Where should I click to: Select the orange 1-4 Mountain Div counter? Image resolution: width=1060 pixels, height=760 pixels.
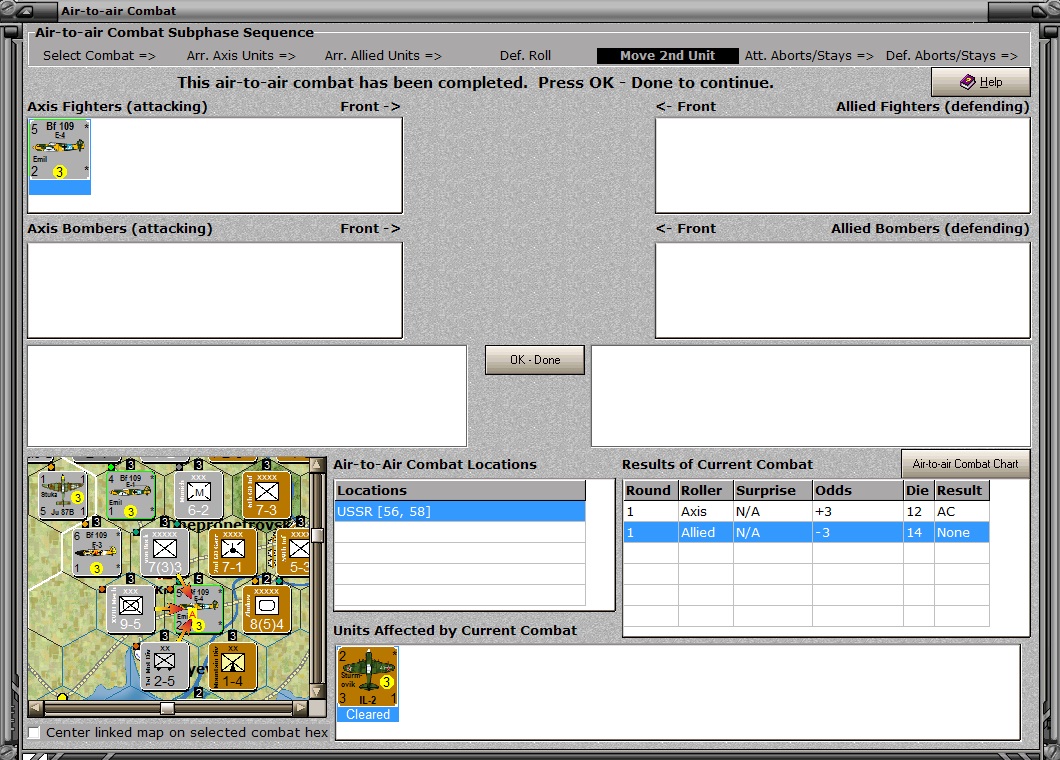point(233,666)
